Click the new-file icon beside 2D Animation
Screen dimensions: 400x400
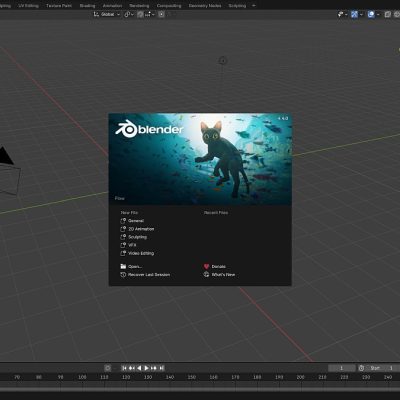pyautogui.click(x=123, y=229)
